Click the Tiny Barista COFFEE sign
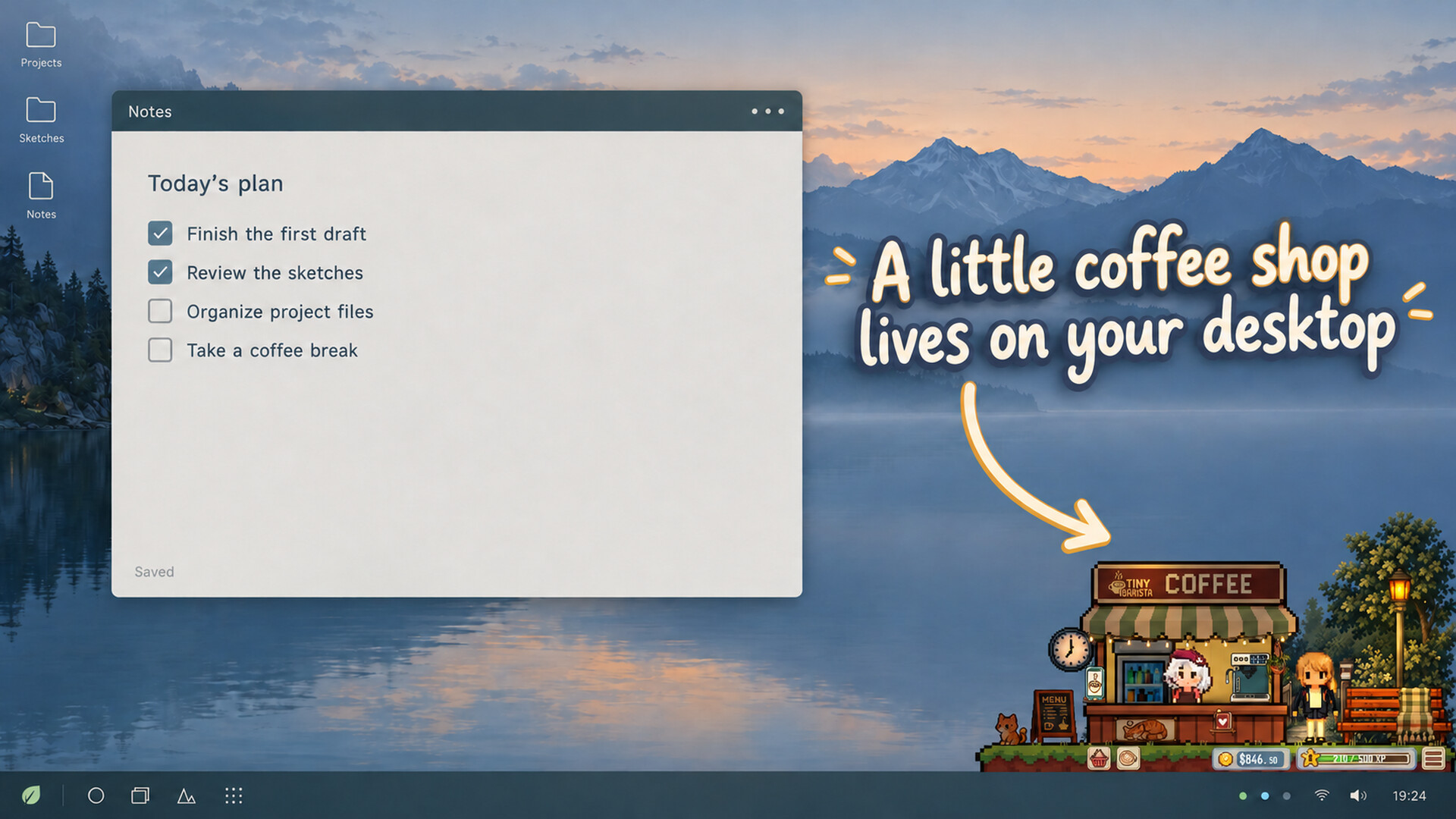This screenshot has width=1456, height=819. pos(1187,584)
